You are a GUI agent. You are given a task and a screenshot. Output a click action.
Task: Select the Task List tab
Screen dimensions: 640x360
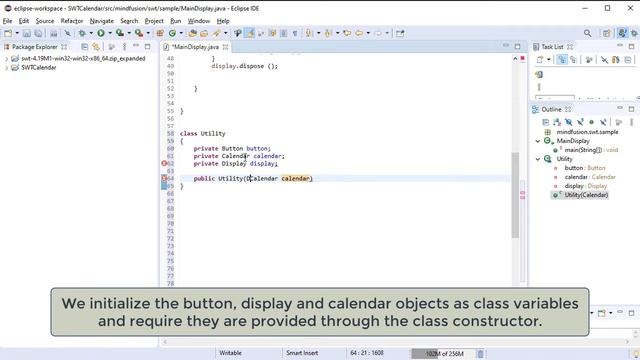click(552, 47)
